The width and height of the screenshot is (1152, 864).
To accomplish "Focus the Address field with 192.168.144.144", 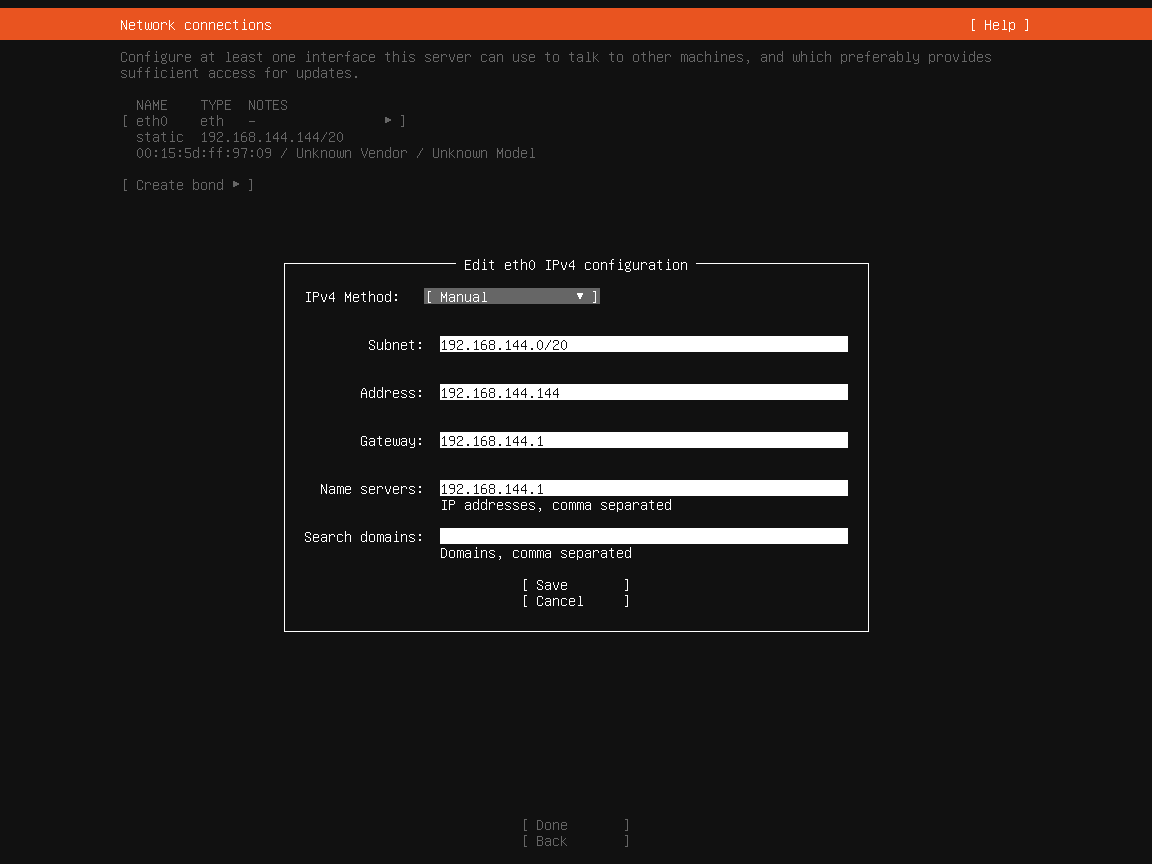I will click(643, 393).
